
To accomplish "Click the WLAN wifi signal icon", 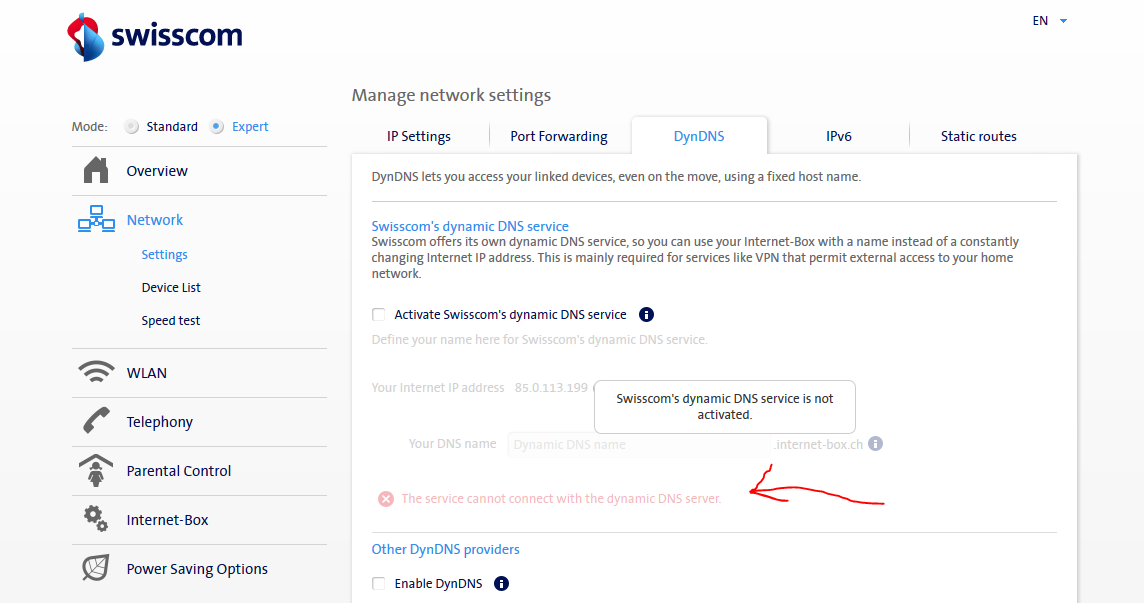I will pos(96,373).
